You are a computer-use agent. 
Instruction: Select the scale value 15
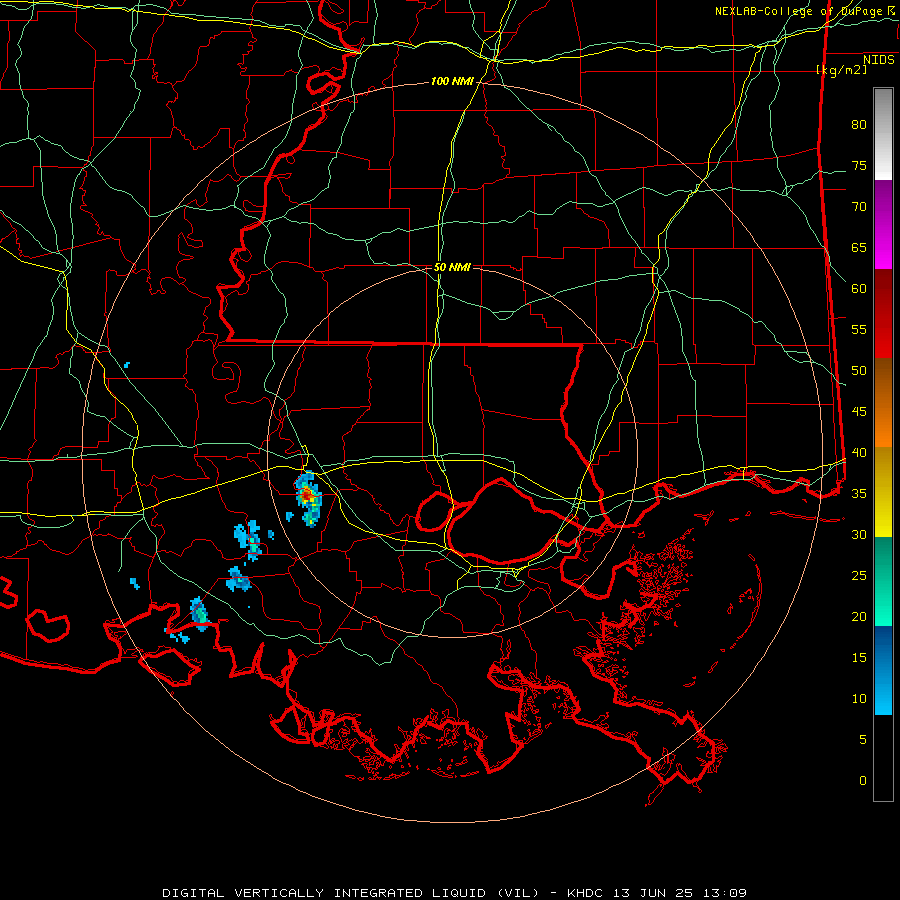coord(859,658)
